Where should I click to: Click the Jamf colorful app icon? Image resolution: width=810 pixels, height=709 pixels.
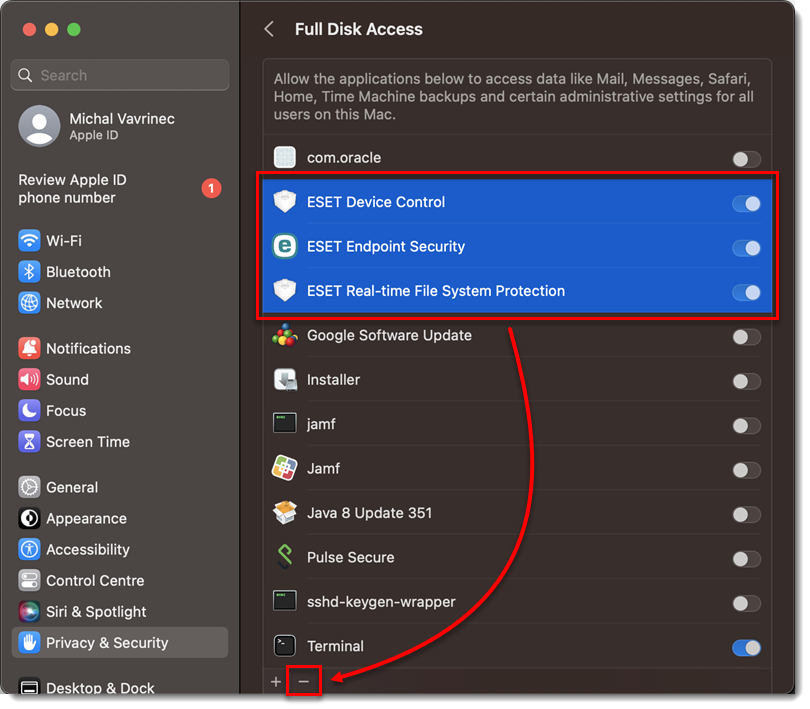point(285,468)
